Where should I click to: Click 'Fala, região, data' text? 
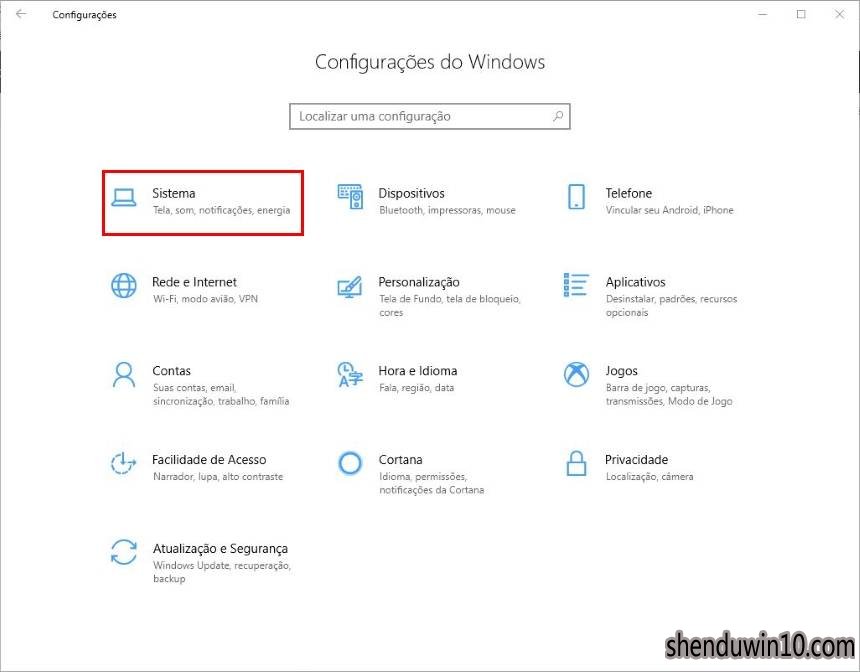(x=417, y=388)
